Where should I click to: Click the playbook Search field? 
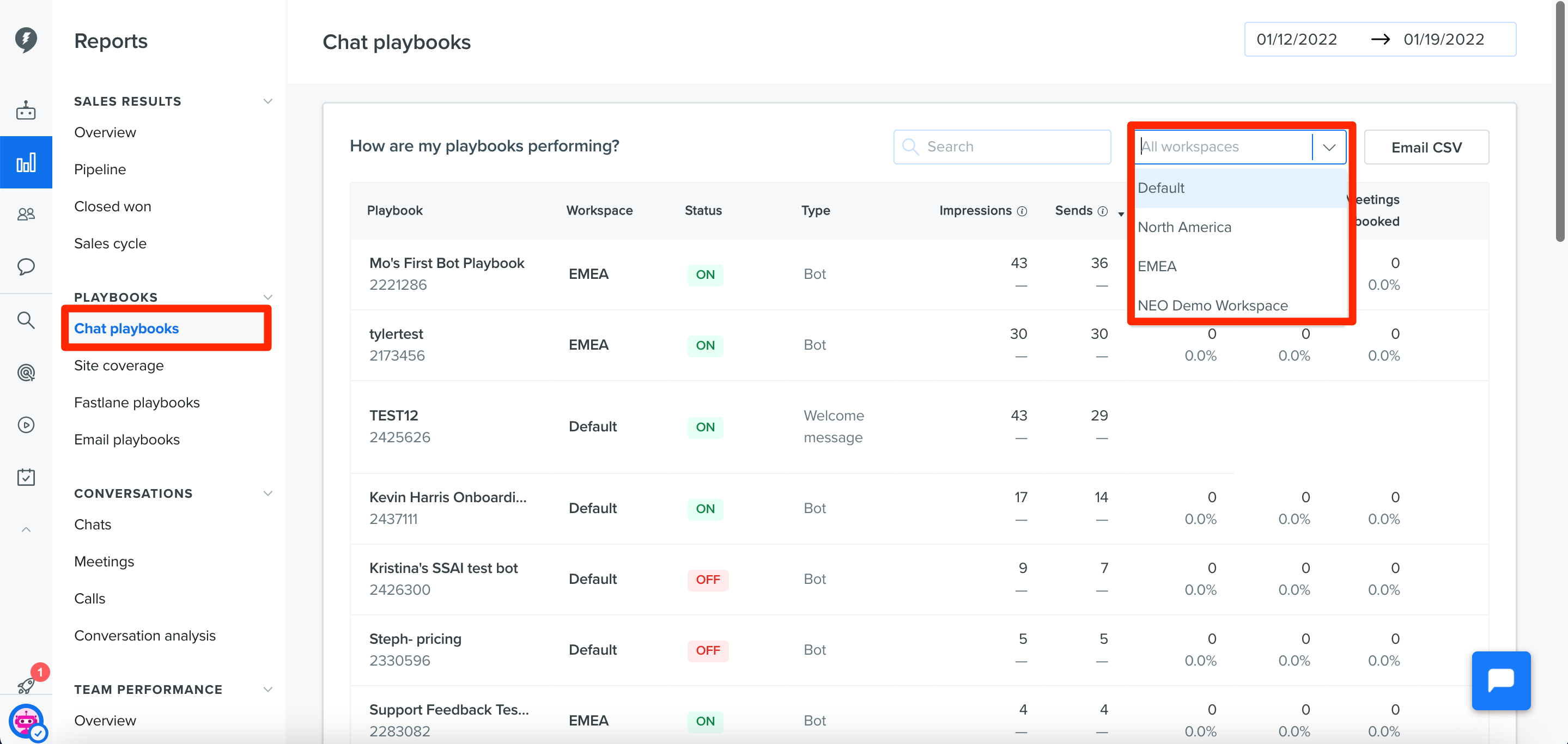point(1002,147)
